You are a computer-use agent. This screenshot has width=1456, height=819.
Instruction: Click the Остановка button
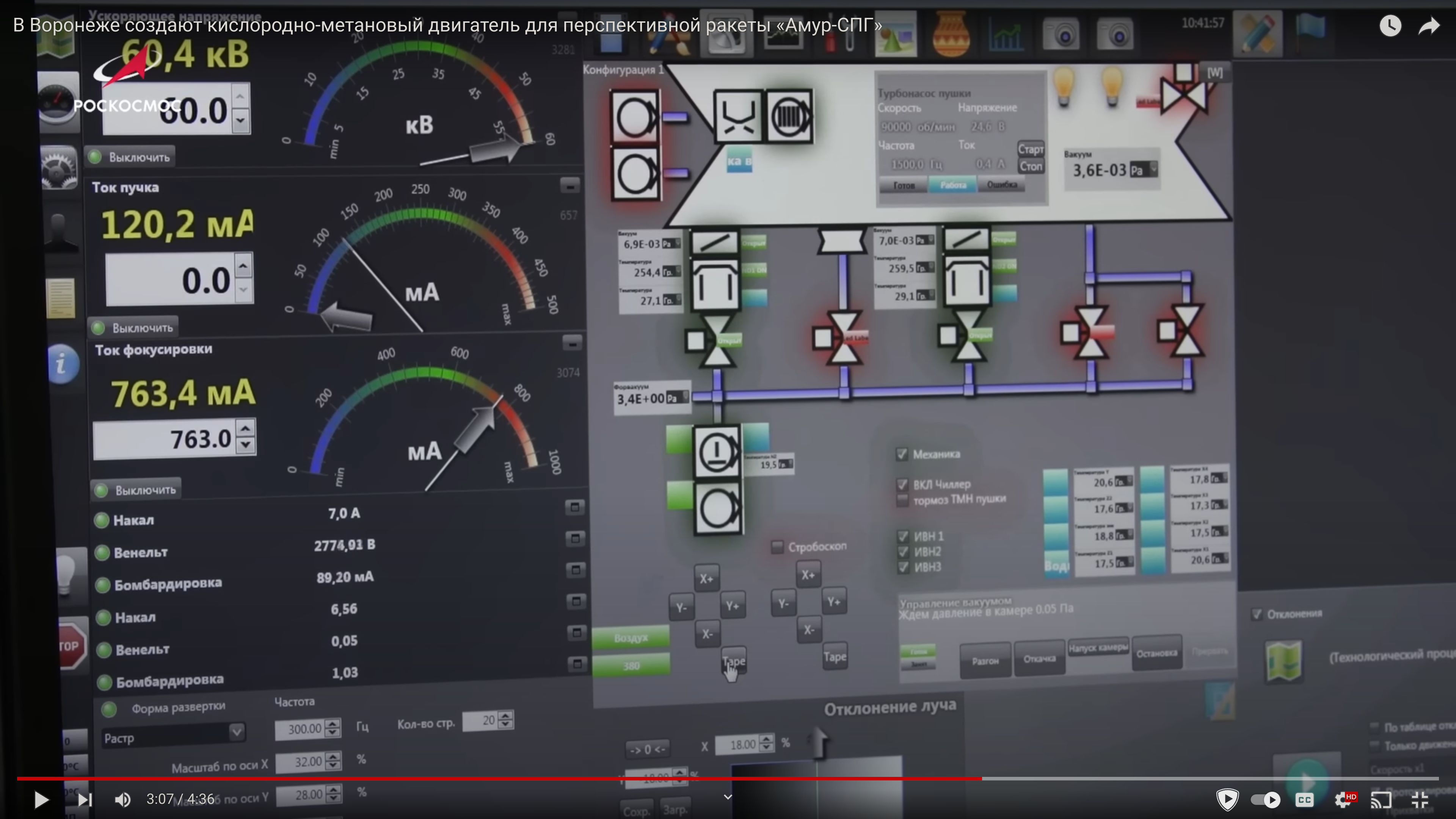(1156, 653)
